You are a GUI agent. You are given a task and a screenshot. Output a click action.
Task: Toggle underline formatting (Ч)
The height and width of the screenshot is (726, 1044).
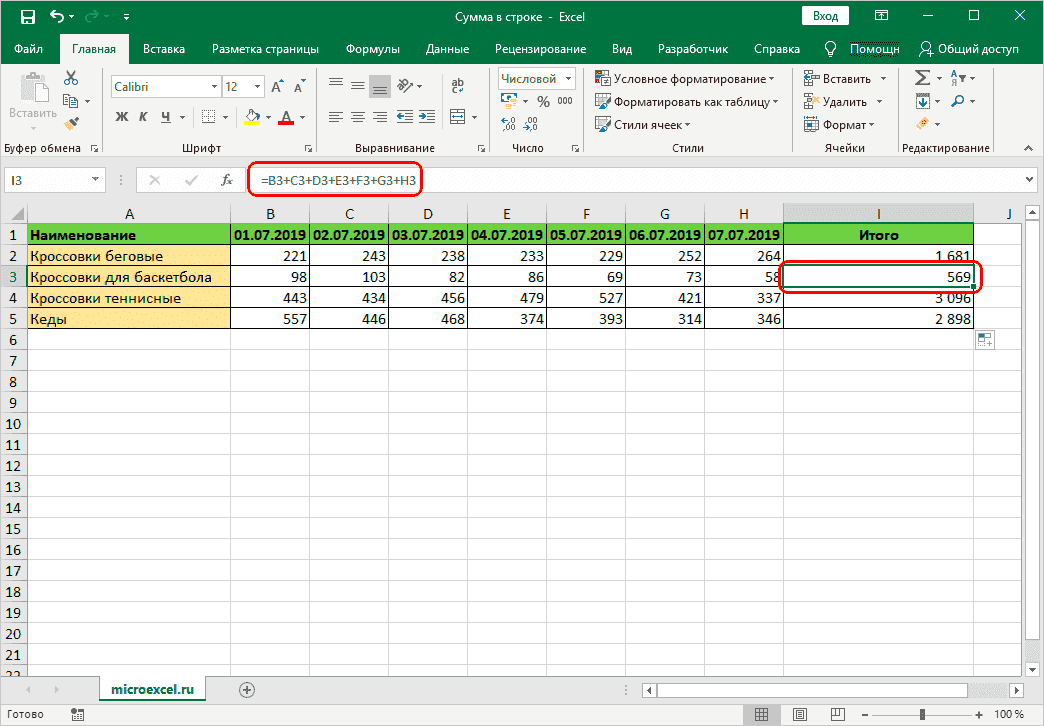coord(166,117)
